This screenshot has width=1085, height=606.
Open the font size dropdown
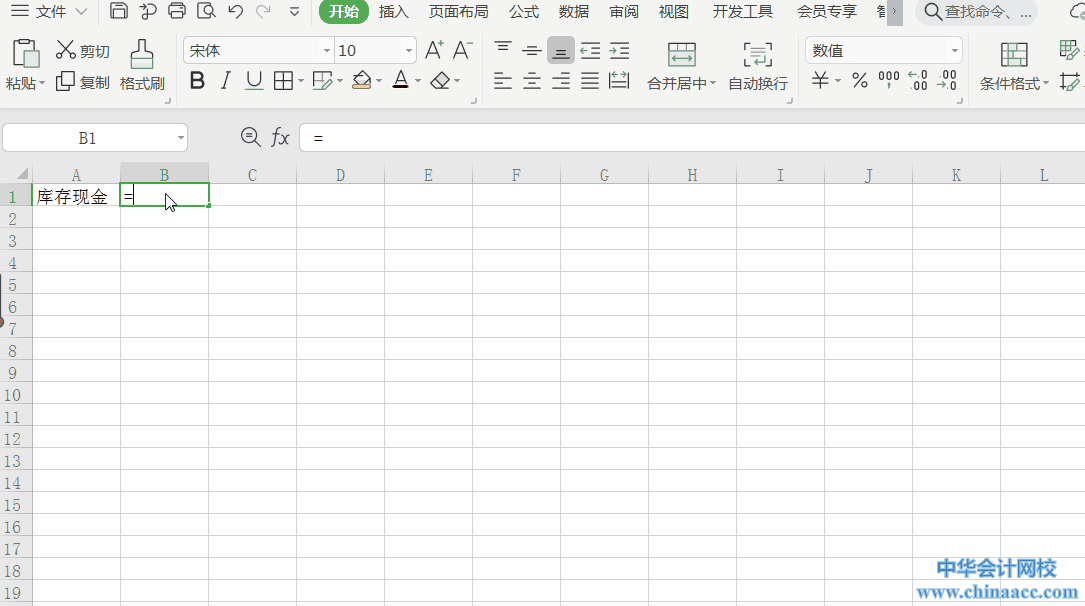(409, 50)
